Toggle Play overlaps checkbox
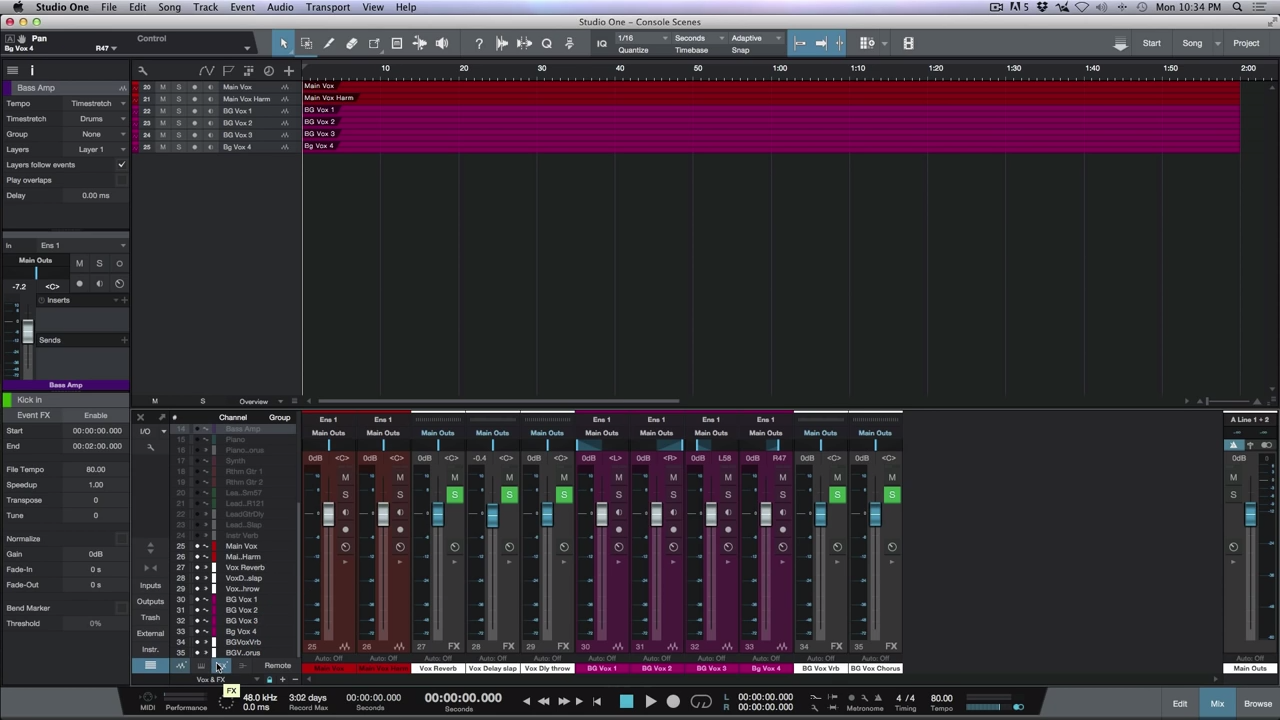The width and height of the screenshot is (1280, 720). pos(121,180)
